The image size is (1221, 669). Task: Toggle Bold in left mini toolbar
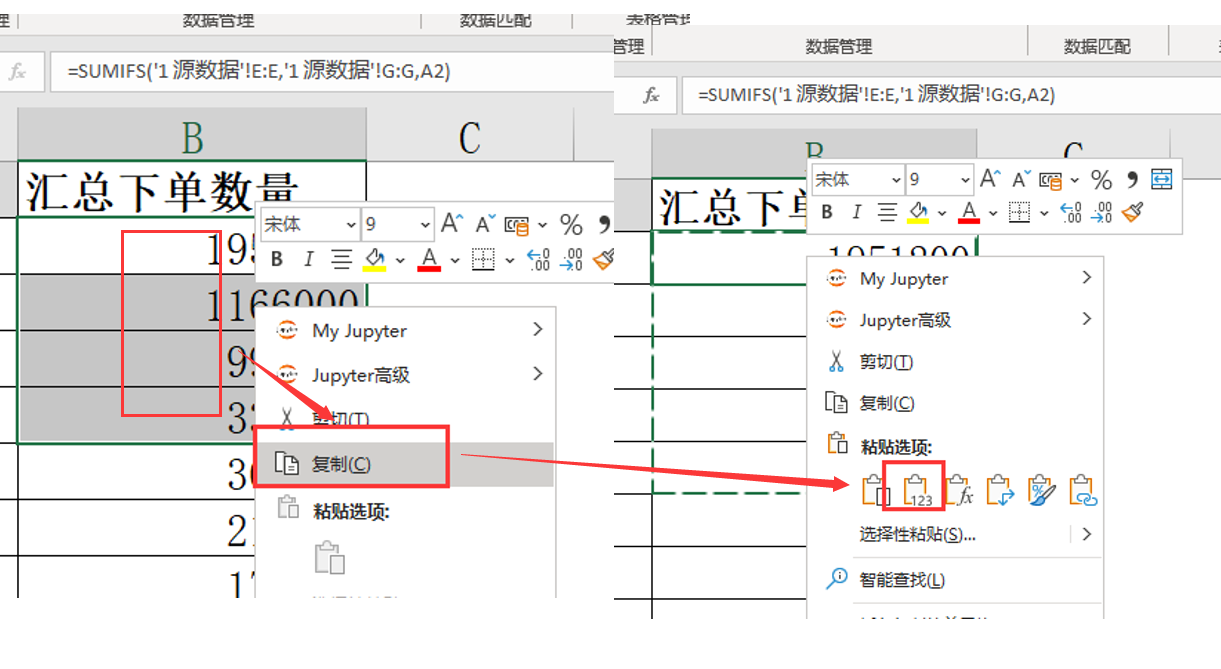(277, 260)
